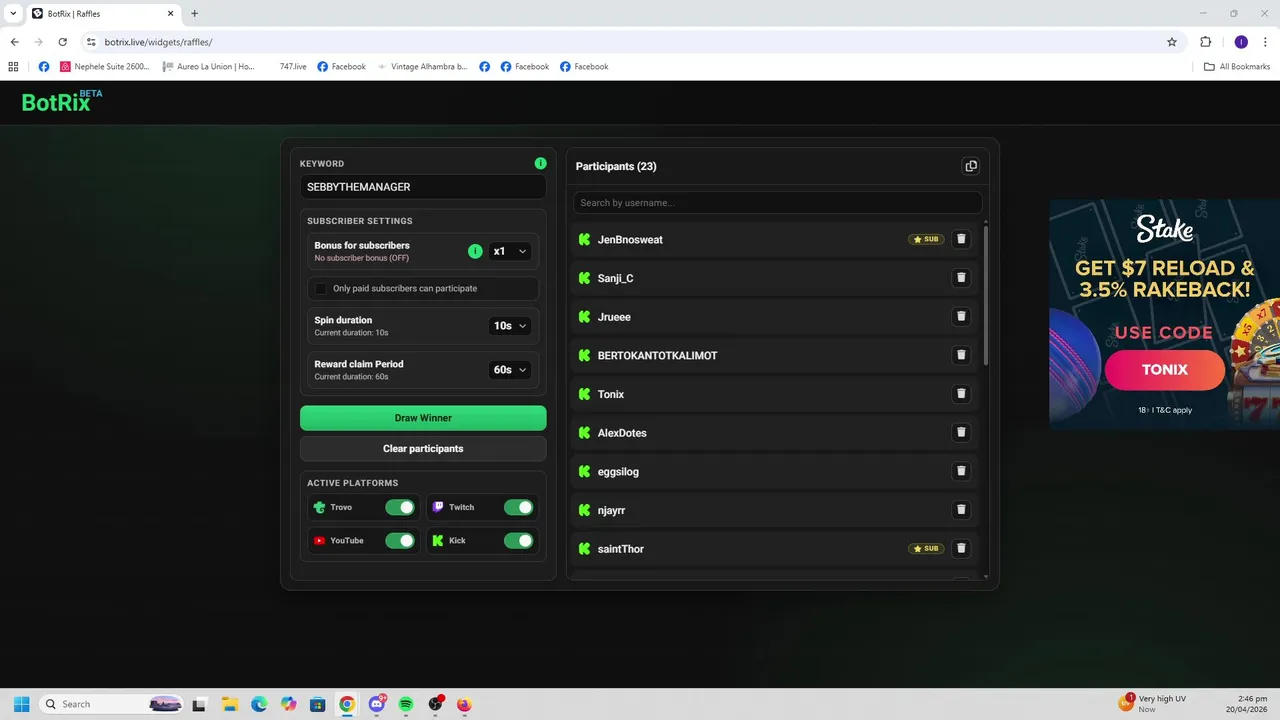Open a new browser tab
This screenshot has width=1280, height=720.
[194, 14]
